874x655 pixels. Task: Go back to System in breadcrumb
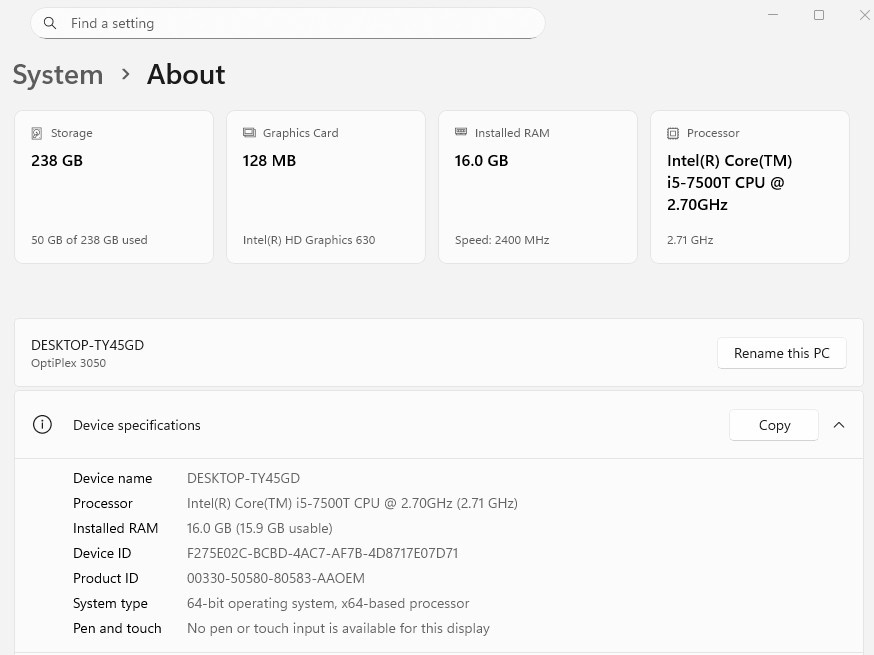tap(58, 75)
